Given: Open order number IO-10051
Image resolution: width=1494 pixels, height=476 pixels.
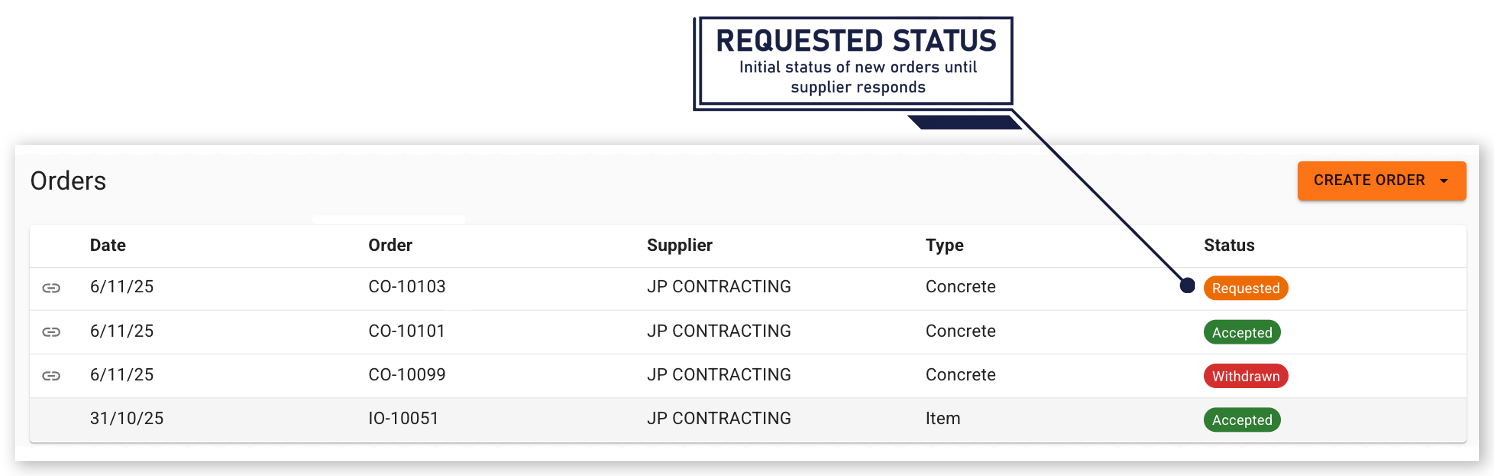Looking at the screenshot, I should click(403, 419).
